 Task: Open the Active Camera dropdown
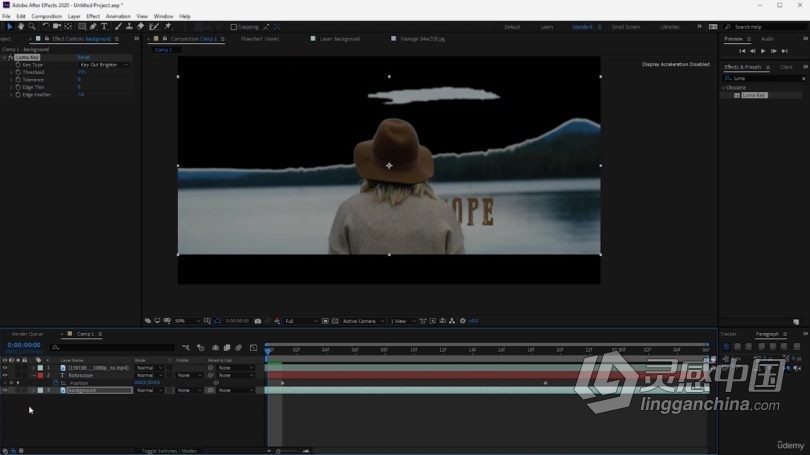tap(364, 321)
